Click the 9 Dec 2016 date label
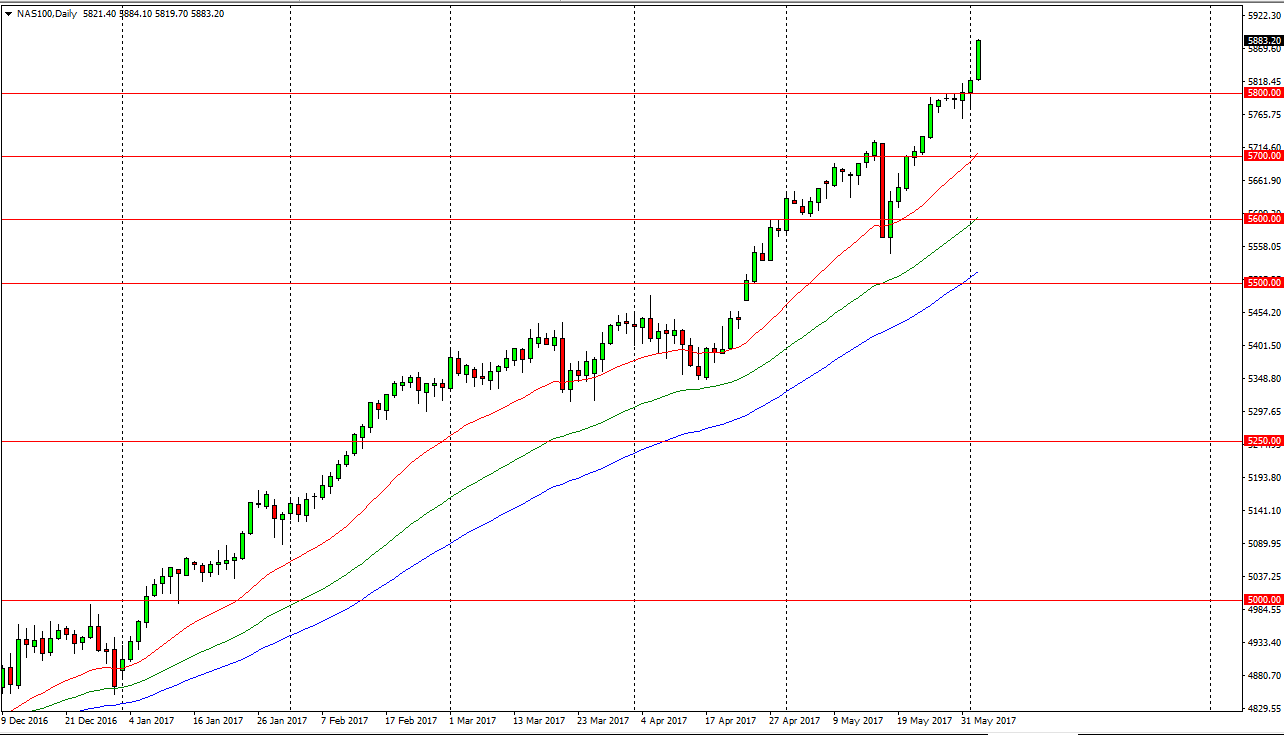 [x=28, y=720]
